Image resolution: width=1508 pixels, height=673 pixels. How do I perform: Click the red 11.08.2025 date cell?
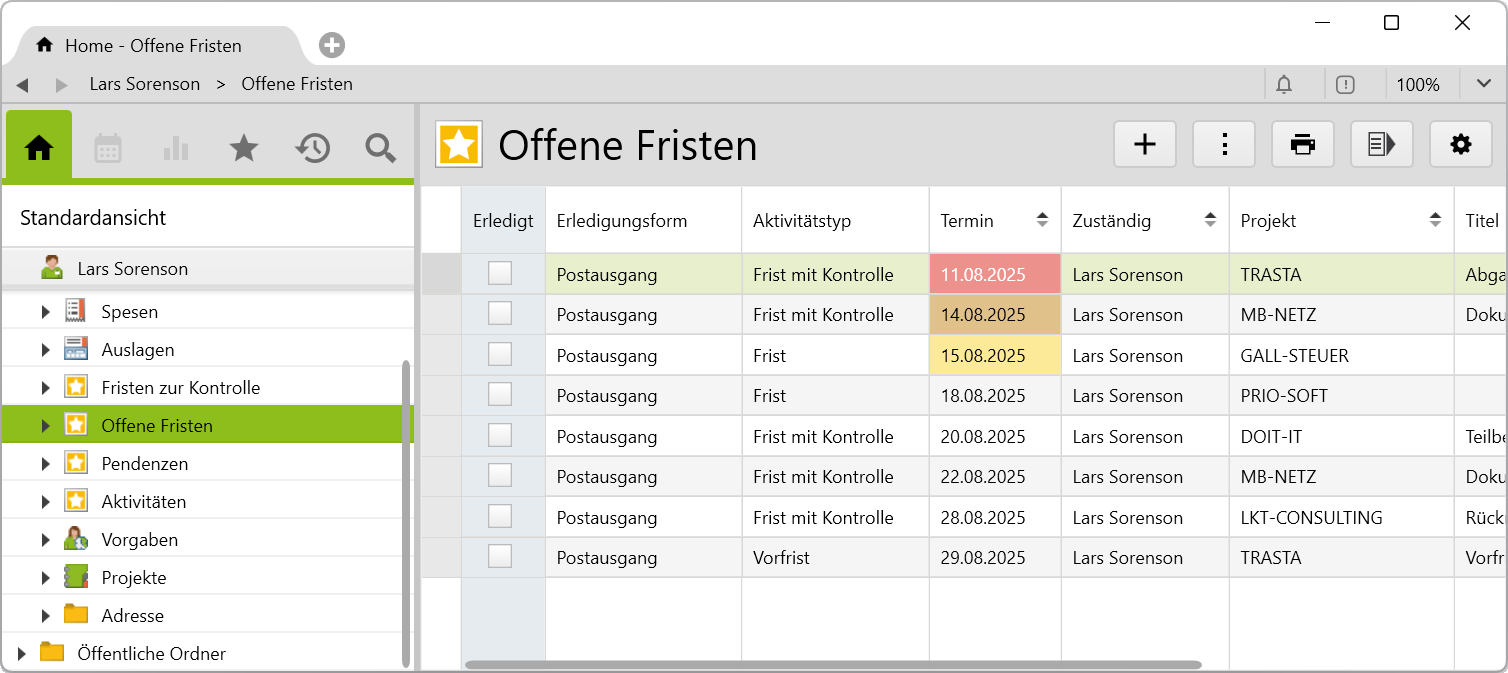995,274
